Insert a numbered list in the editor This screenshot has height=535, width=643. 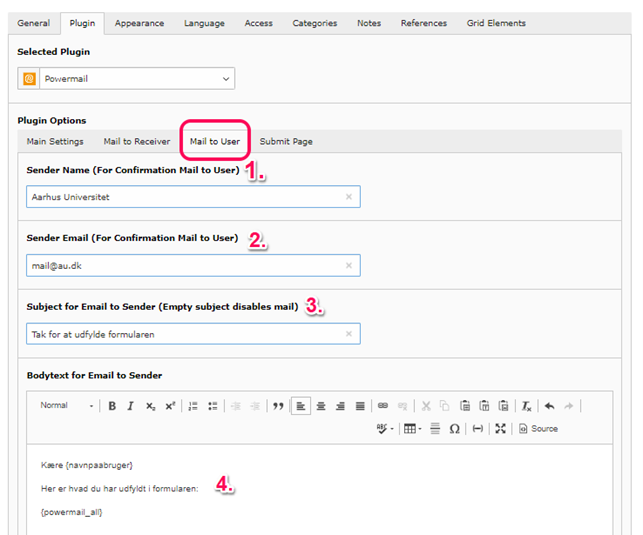pos(193,406)
